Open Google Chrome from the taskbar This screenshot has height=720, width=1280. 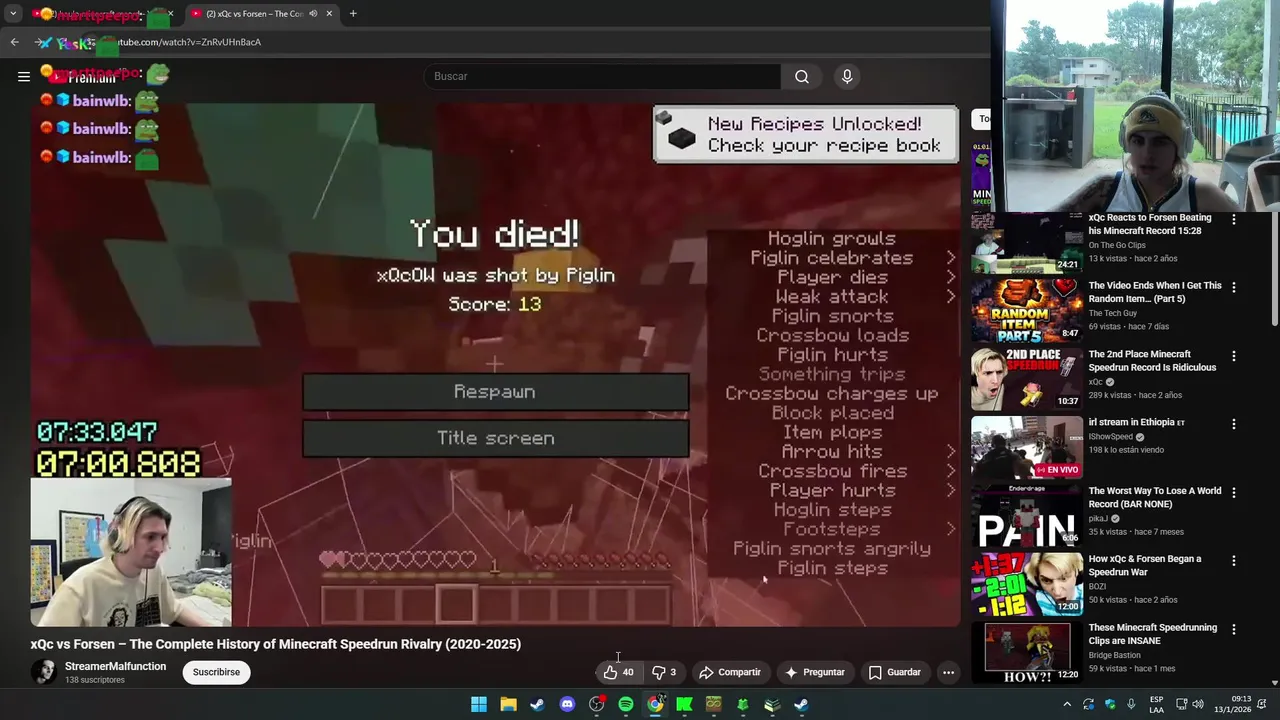pos(655,704)
